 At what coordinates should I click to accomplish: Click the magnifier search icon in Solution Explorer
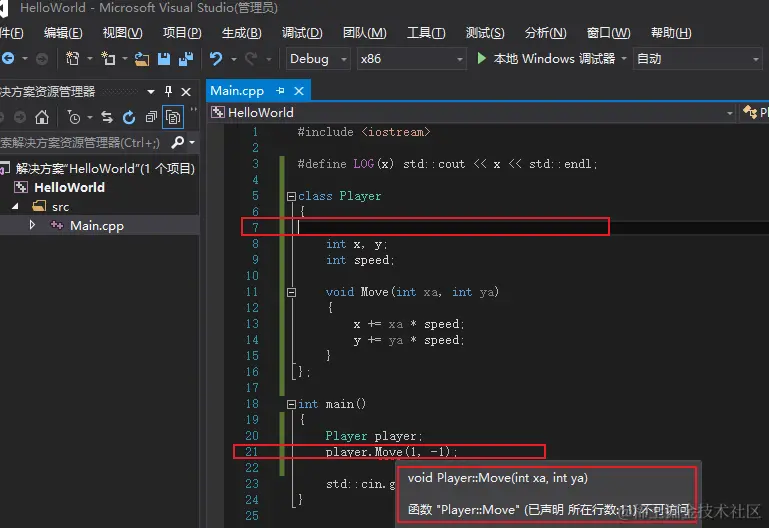point(178,142)
